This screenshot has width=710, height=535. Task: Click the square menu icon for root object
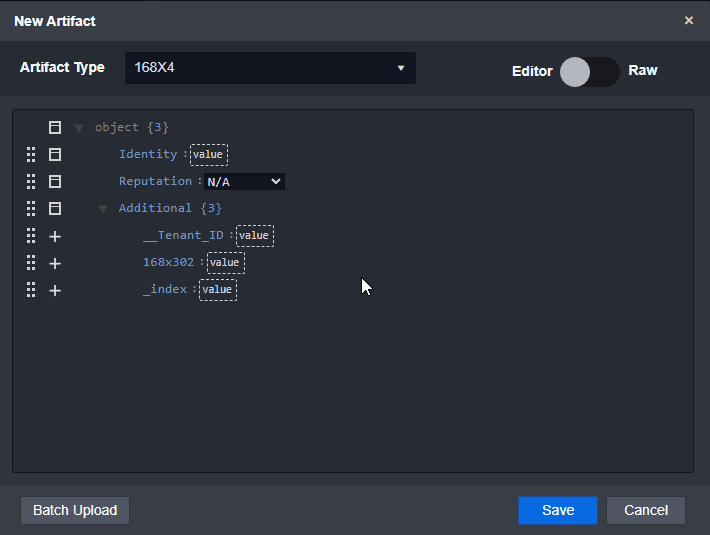pos(55,128)
